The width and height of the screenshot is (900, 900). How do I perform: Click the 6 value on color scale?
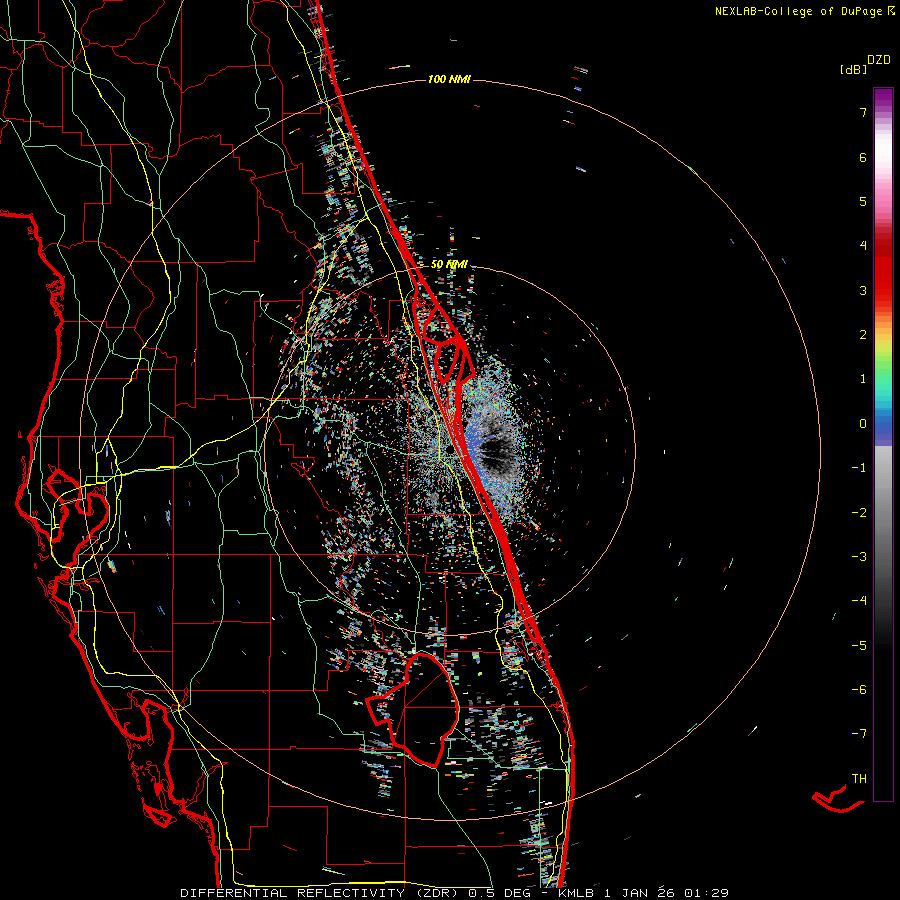[863, 157]
